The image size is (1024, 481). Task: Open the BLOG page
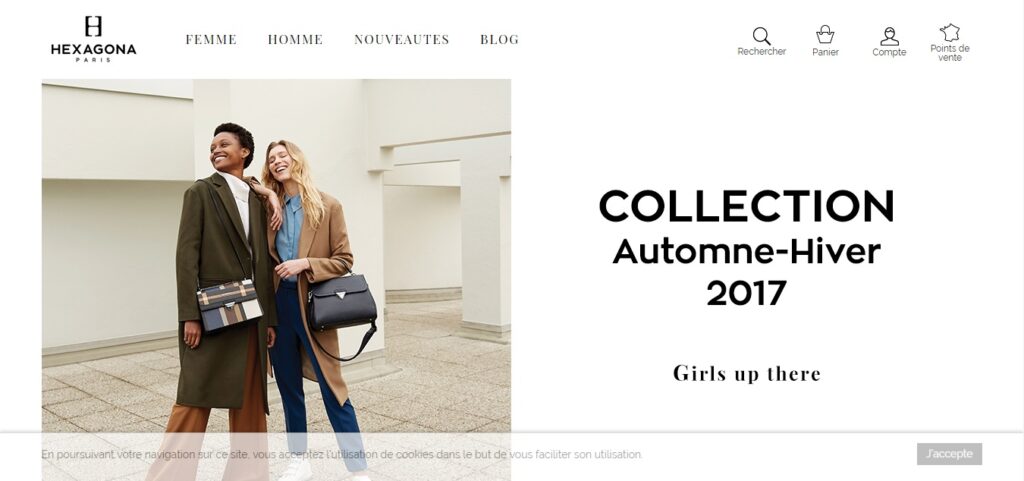(x=500, y=40)
